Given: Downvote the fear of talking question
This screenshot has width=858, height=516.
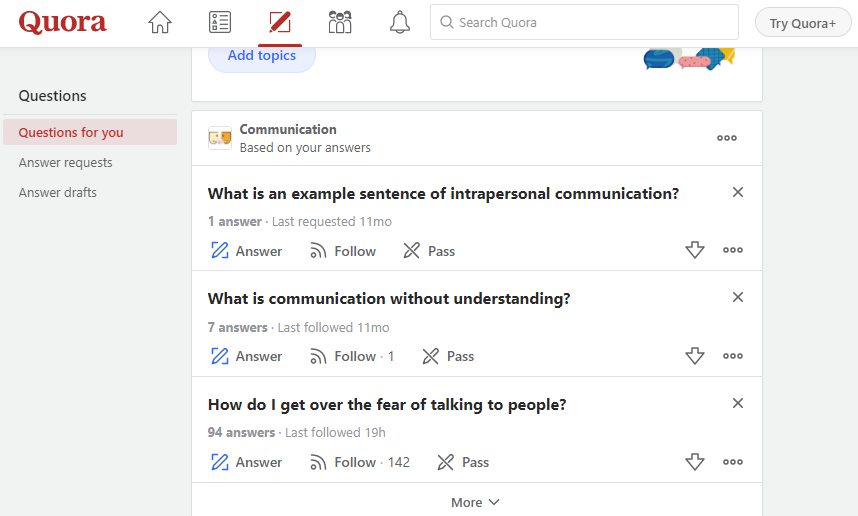Looking at the screenshot, I should (x=695, y=462).
